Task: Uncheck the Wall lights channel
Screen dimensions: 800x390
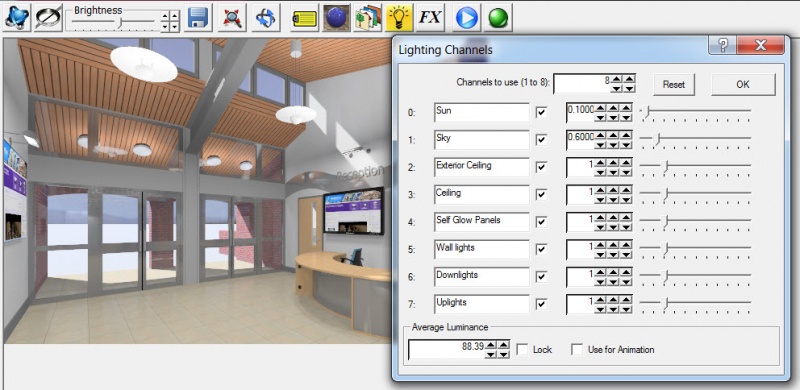Action: tap(541, 249)
